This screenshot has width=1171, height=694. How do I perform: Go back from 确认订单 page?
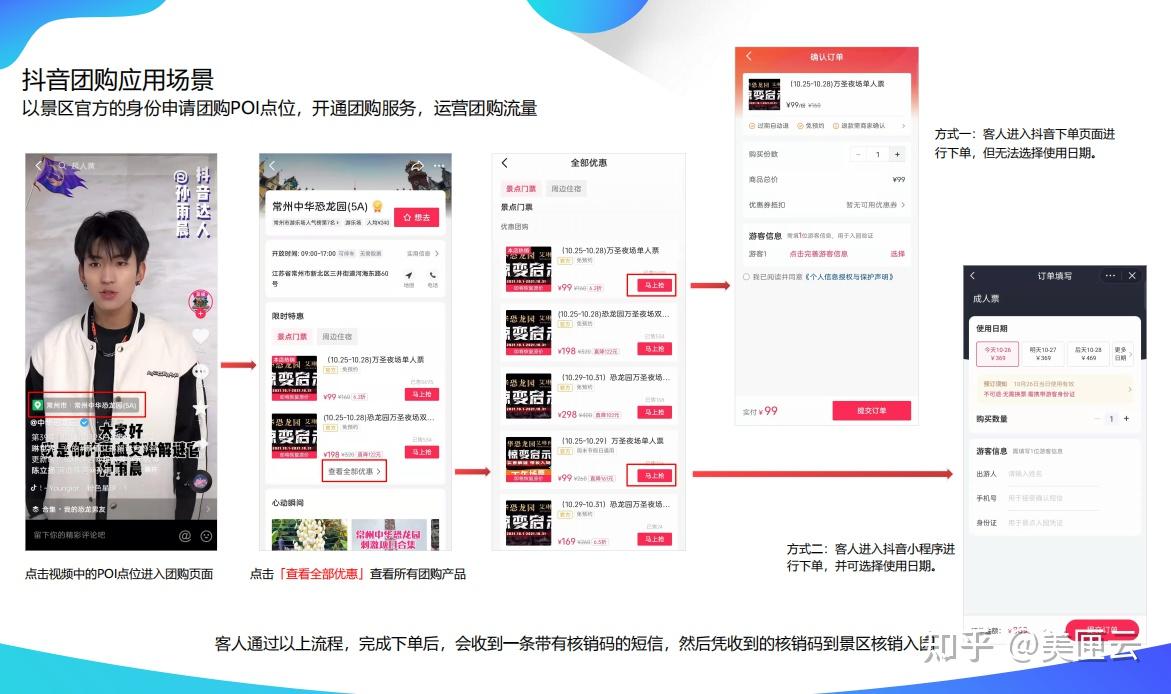749,57
